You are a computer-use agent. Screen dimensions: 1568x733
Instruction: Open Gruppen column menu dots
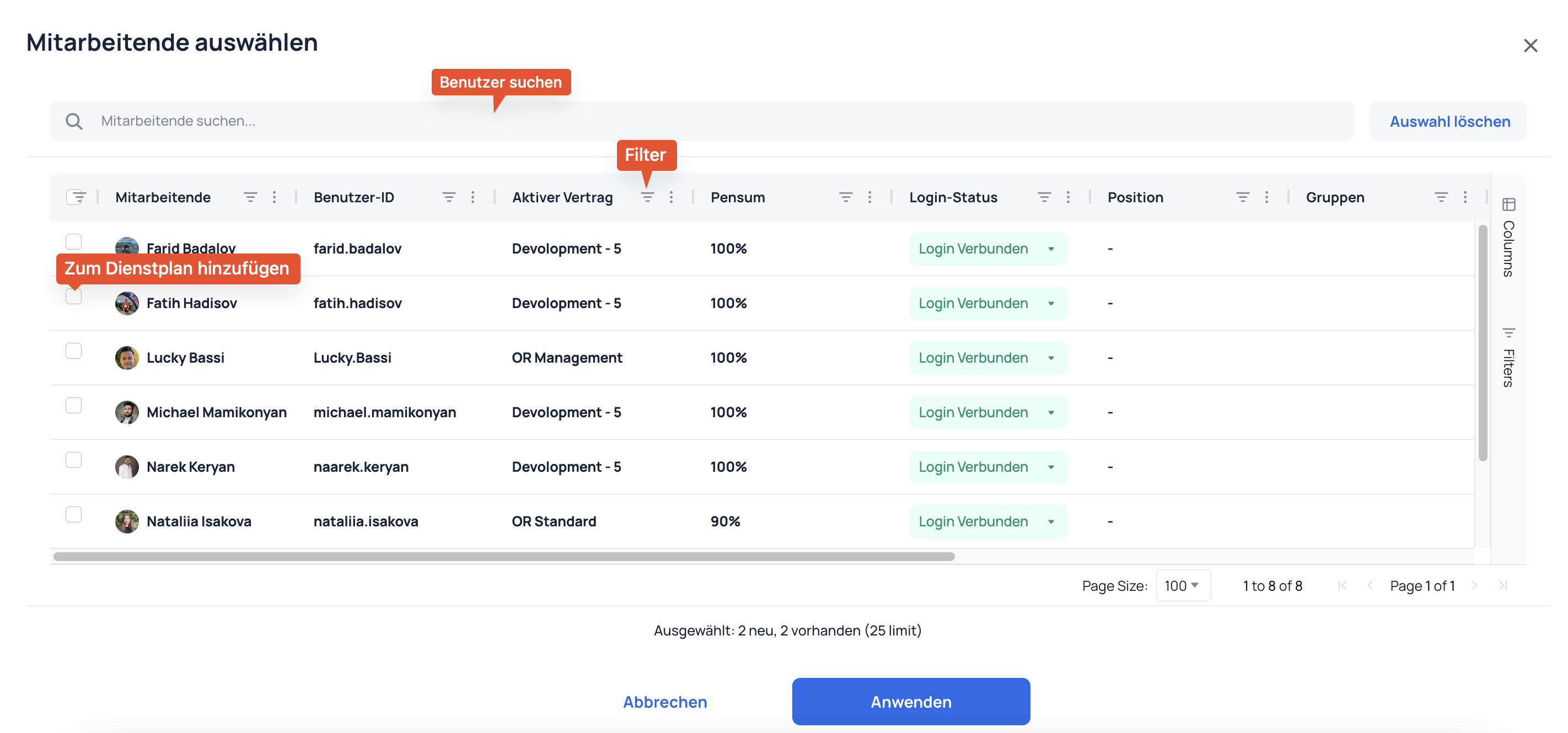1465,197
